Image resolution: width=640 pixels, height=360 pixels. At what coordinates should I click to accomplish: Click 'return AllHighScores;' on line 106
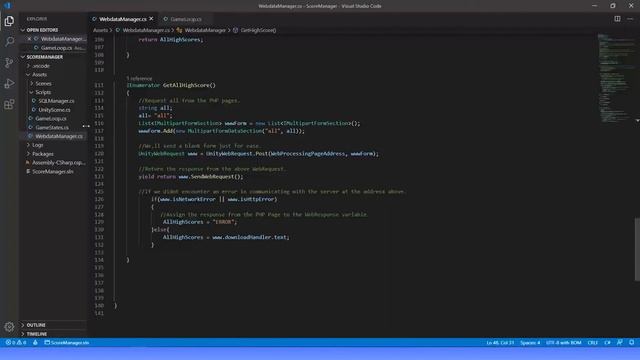click(x=171, y=40)
